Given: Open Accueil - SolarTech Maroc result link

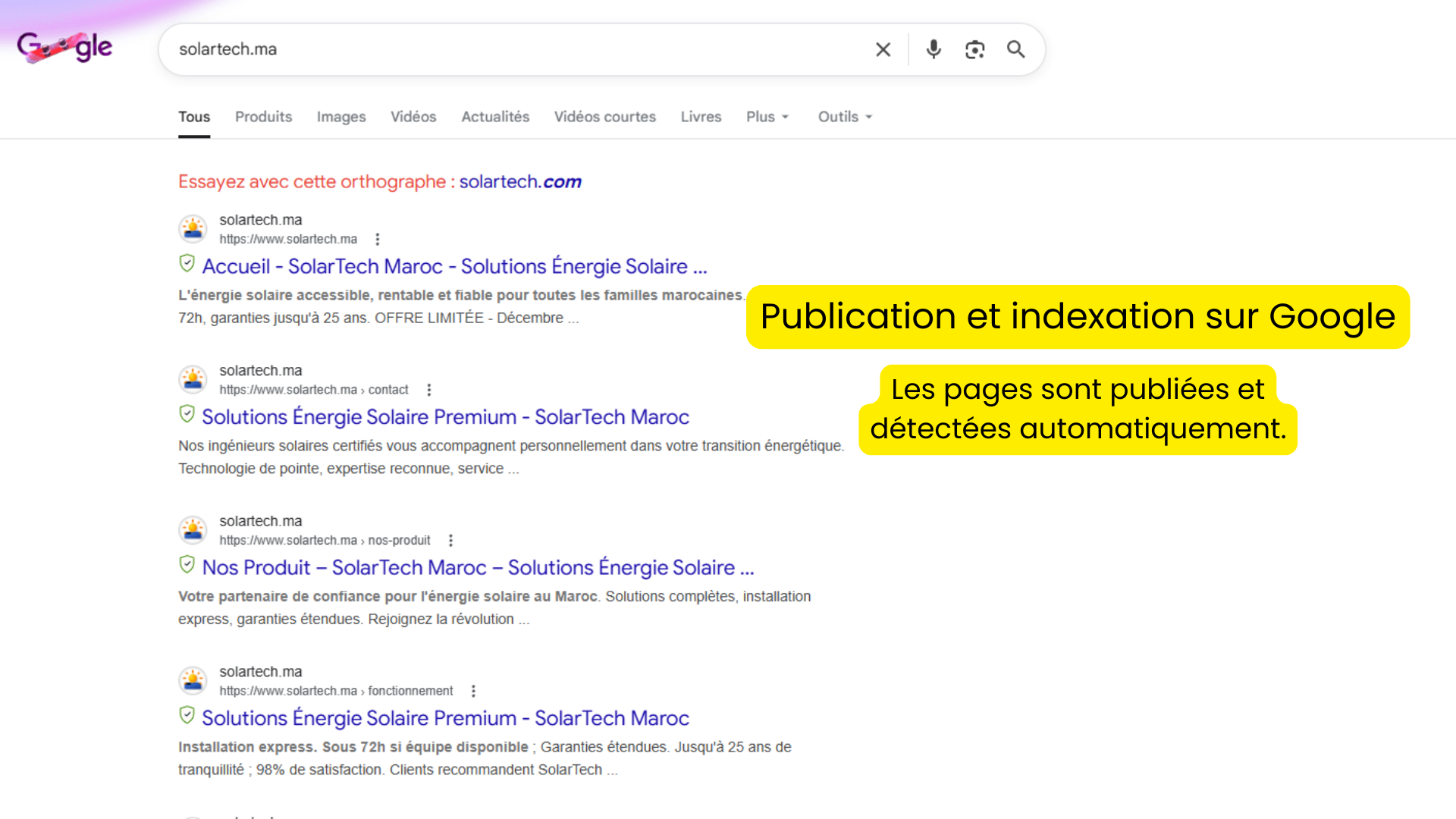Looking at the screenshot, I should coord(454,267).
